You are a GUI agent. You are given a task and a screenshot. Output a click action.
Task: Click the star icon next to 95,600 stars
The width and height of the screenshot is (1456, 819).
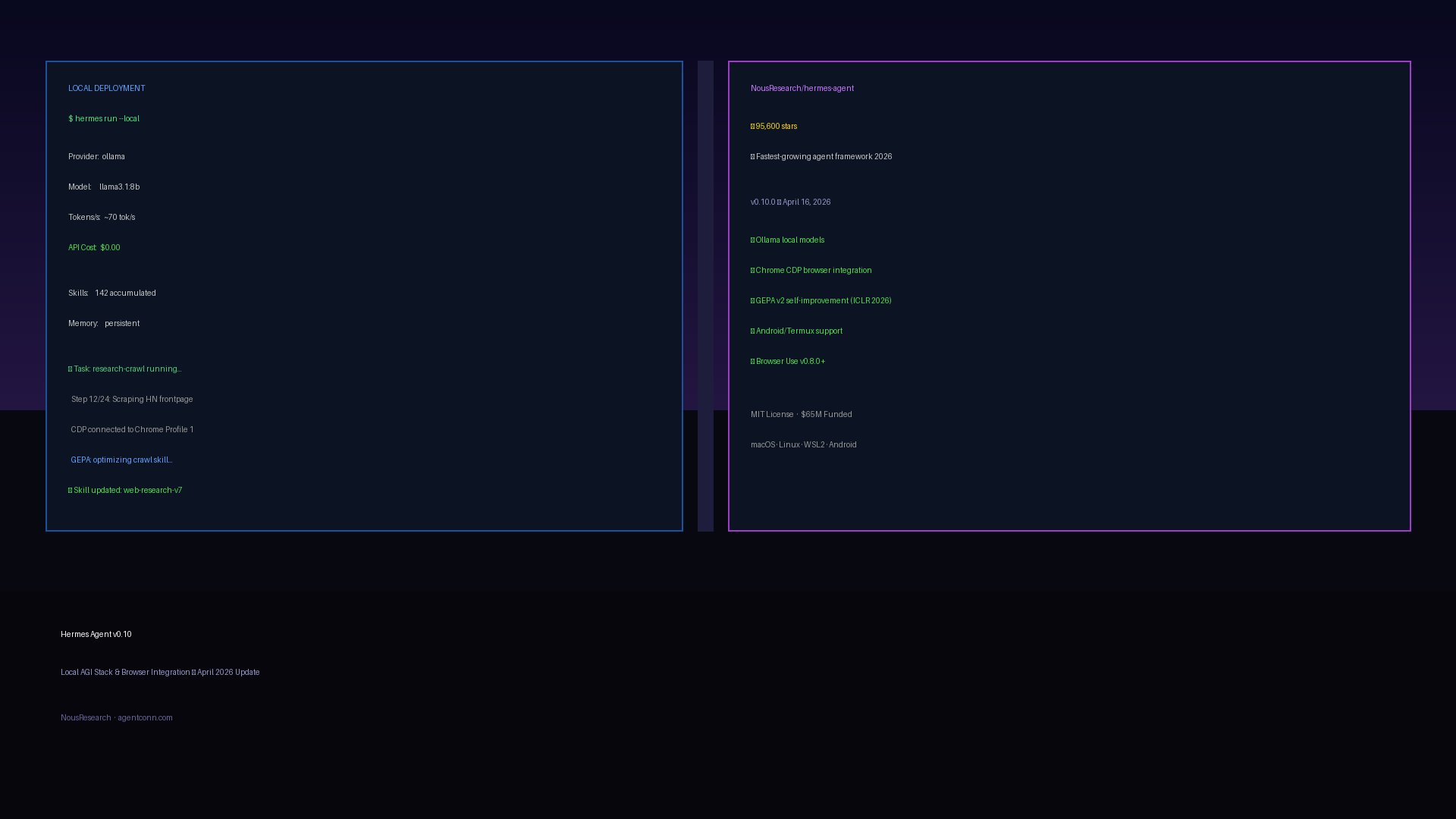tap(752, 126)
